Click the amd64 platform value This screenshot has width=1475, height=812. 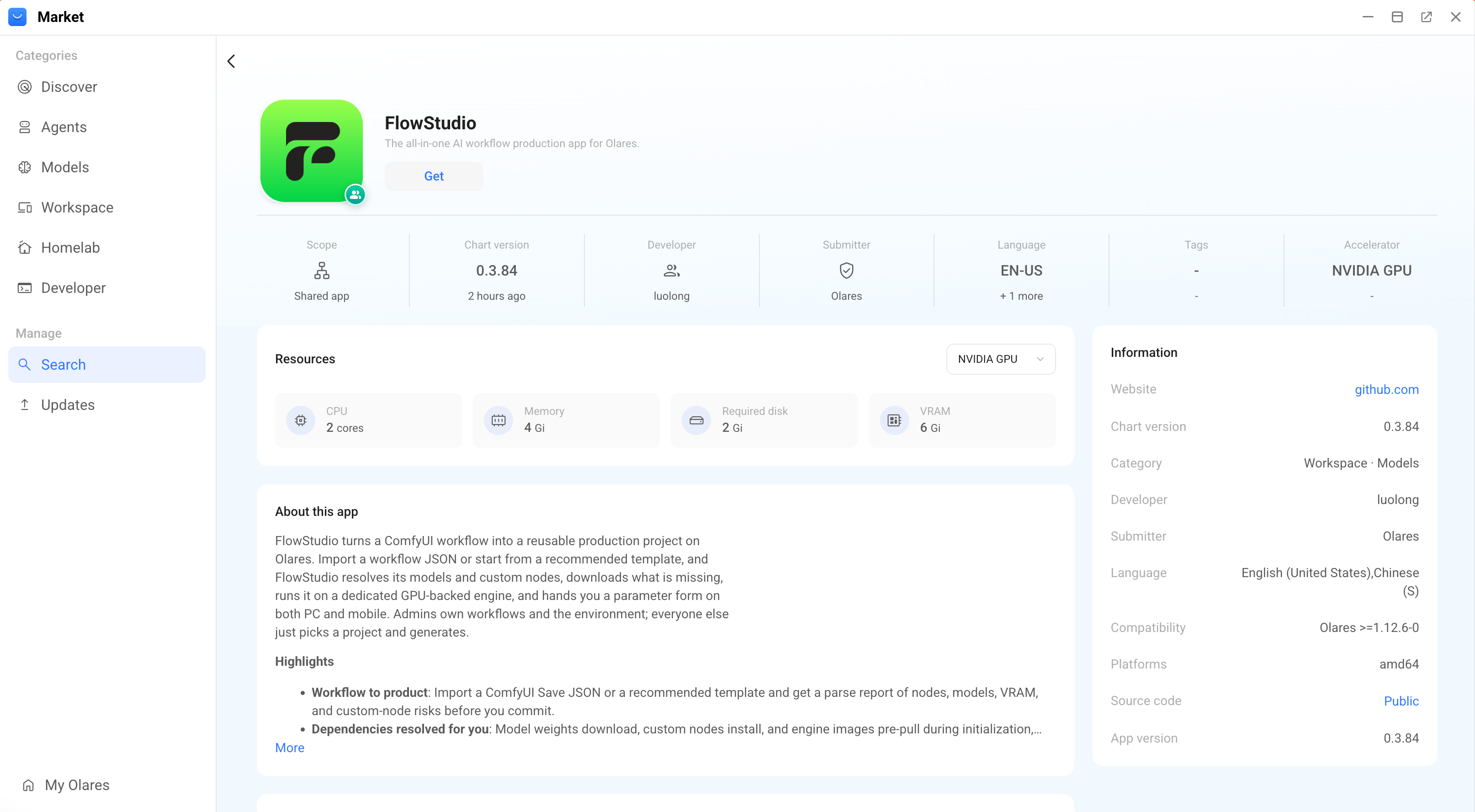click(1399, 664)
